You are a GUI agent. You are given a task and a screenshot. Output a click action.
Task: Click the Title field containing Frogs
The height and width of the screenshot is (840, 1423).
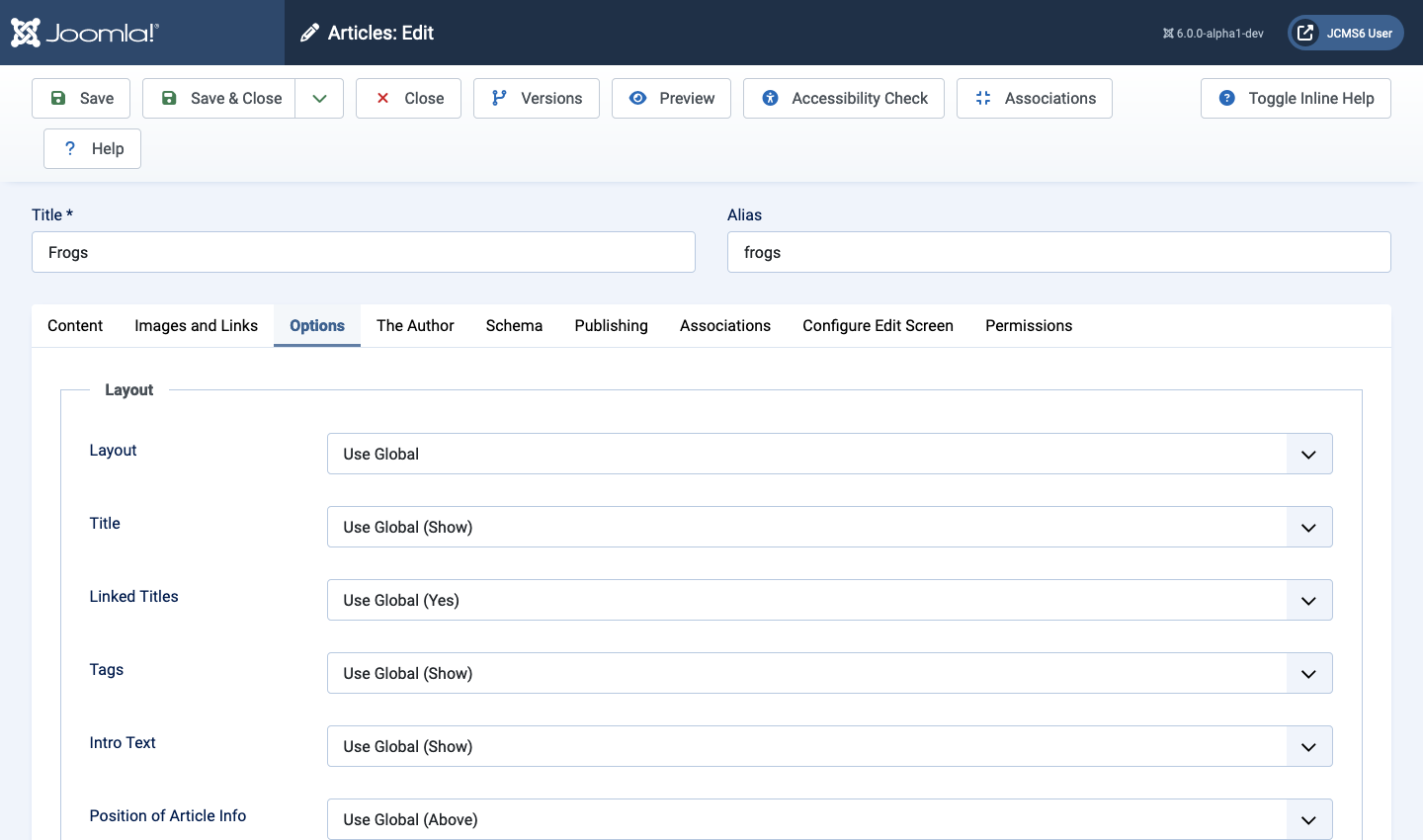363,252
